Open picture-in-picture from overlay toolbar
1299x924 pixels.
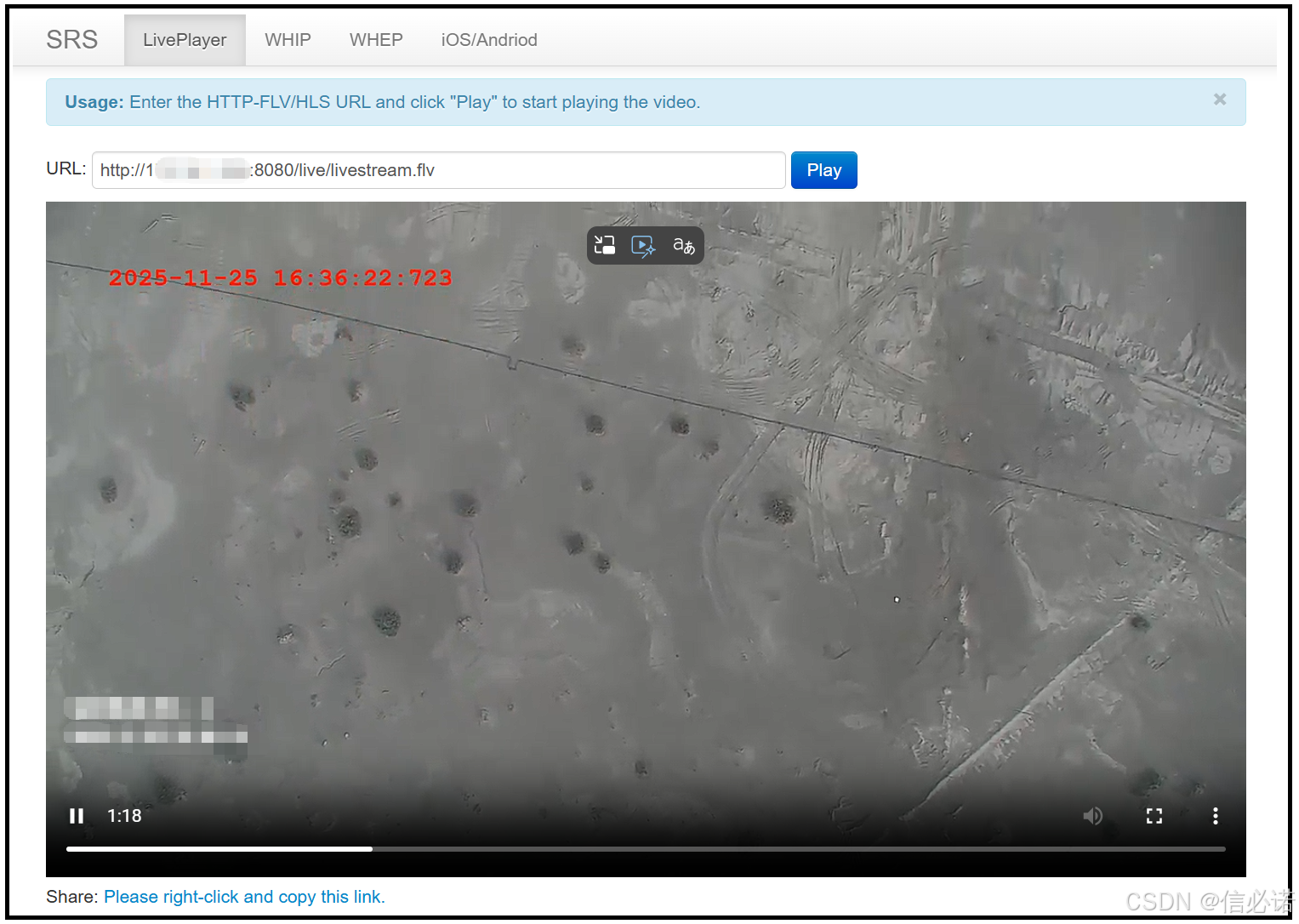point(605,246)
